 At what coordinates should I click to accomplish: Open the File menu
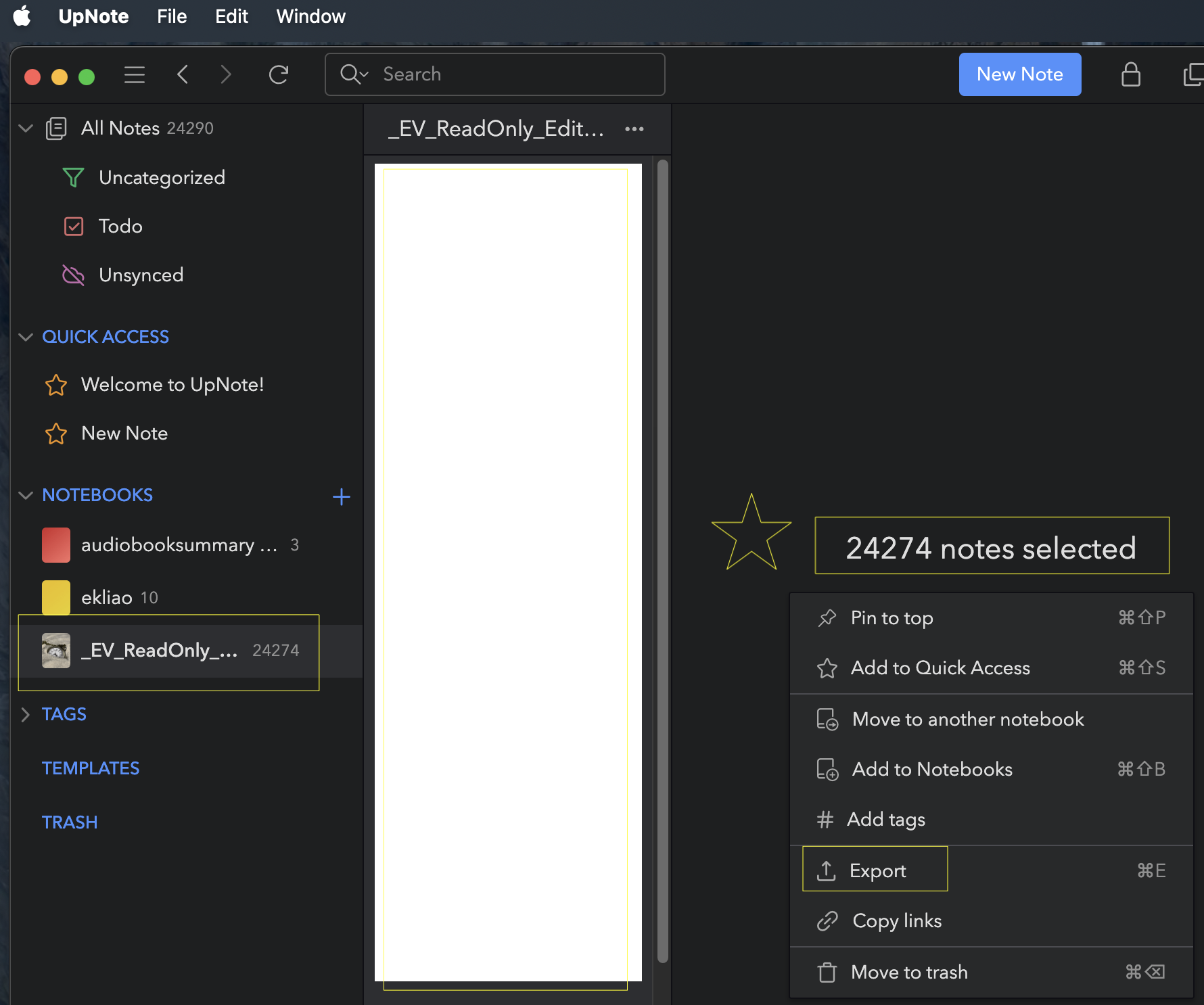[x=172, y=16]
